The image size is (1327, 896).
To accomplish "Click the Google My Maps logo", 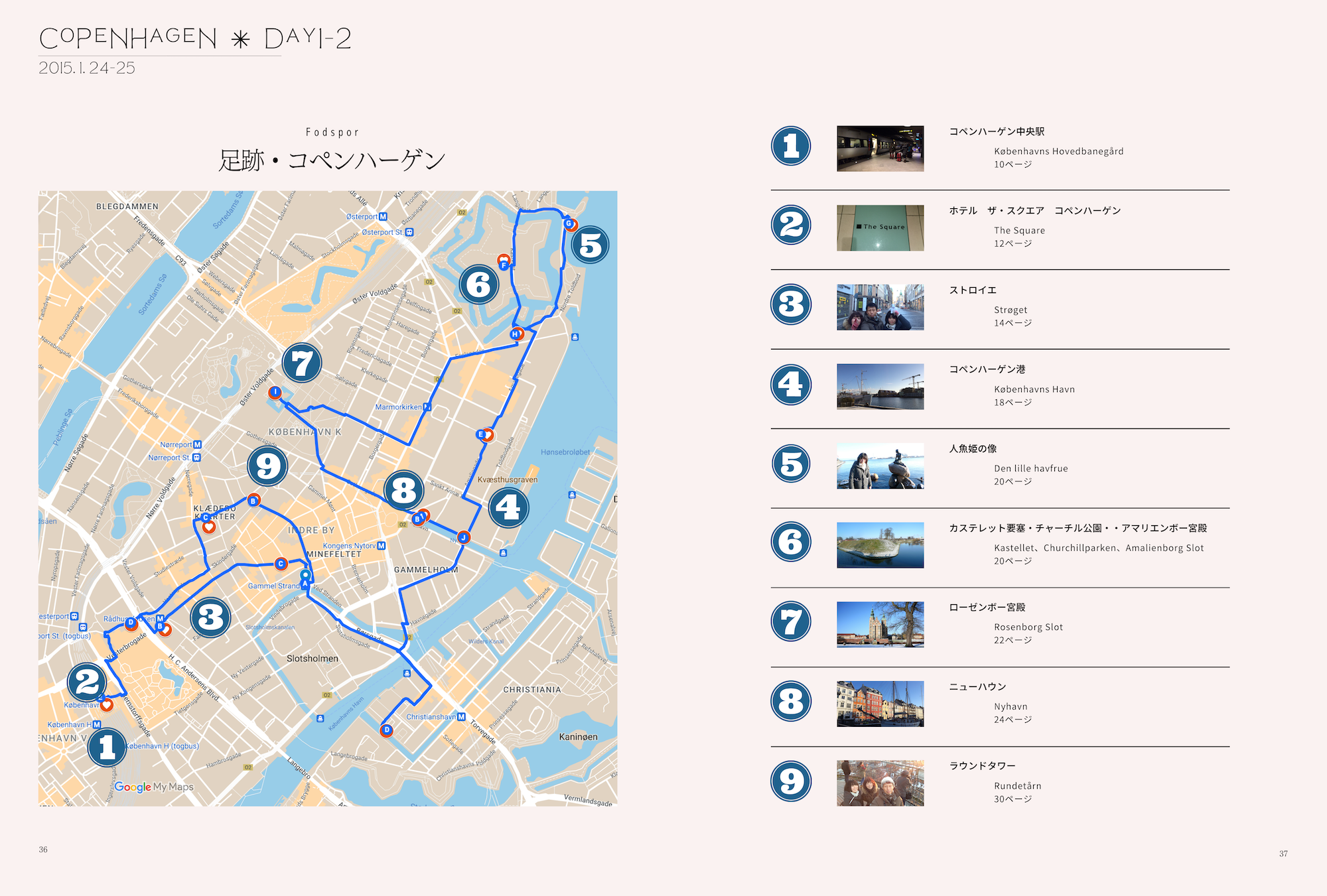I will click(154, 787).
